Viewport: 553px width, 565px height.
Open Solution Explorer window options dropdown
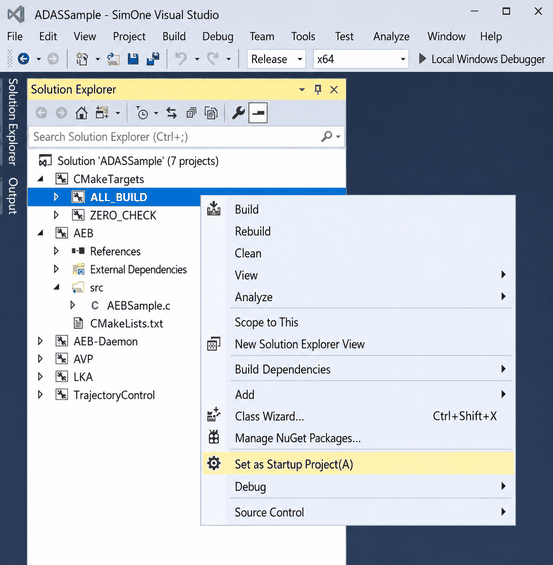[302, 90]
